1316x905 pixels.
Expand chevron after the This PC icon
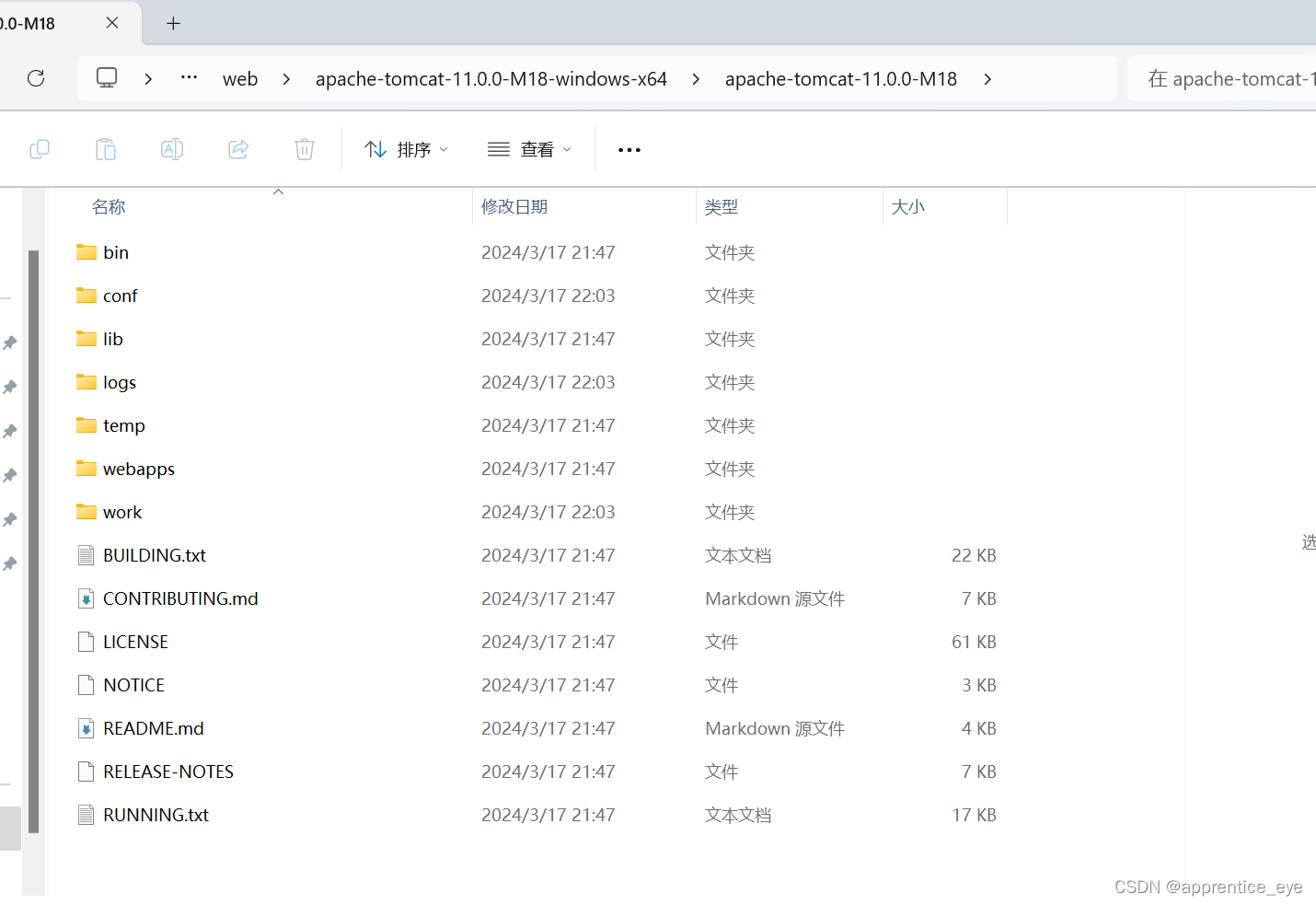[148, 79]
